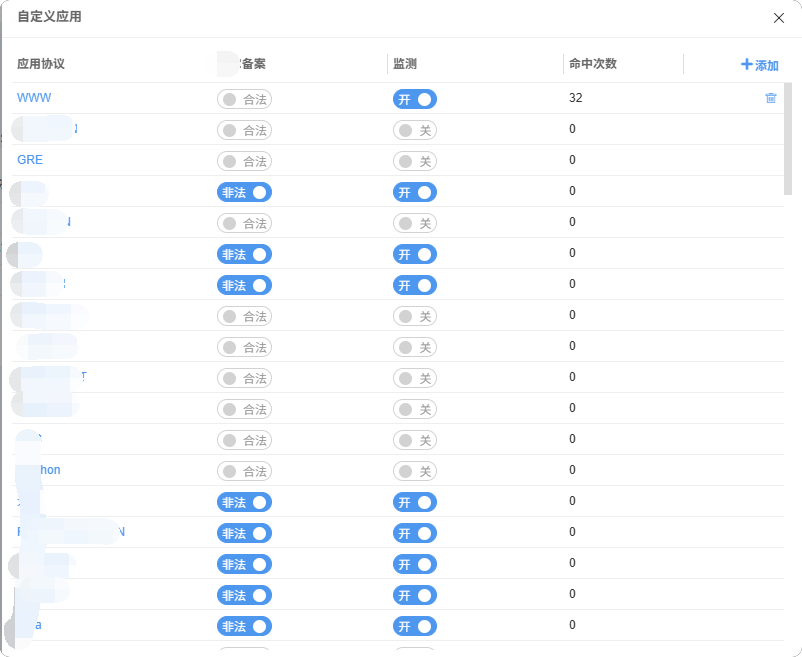Delete the WWW row with trash icon

[x=770, y=98]
